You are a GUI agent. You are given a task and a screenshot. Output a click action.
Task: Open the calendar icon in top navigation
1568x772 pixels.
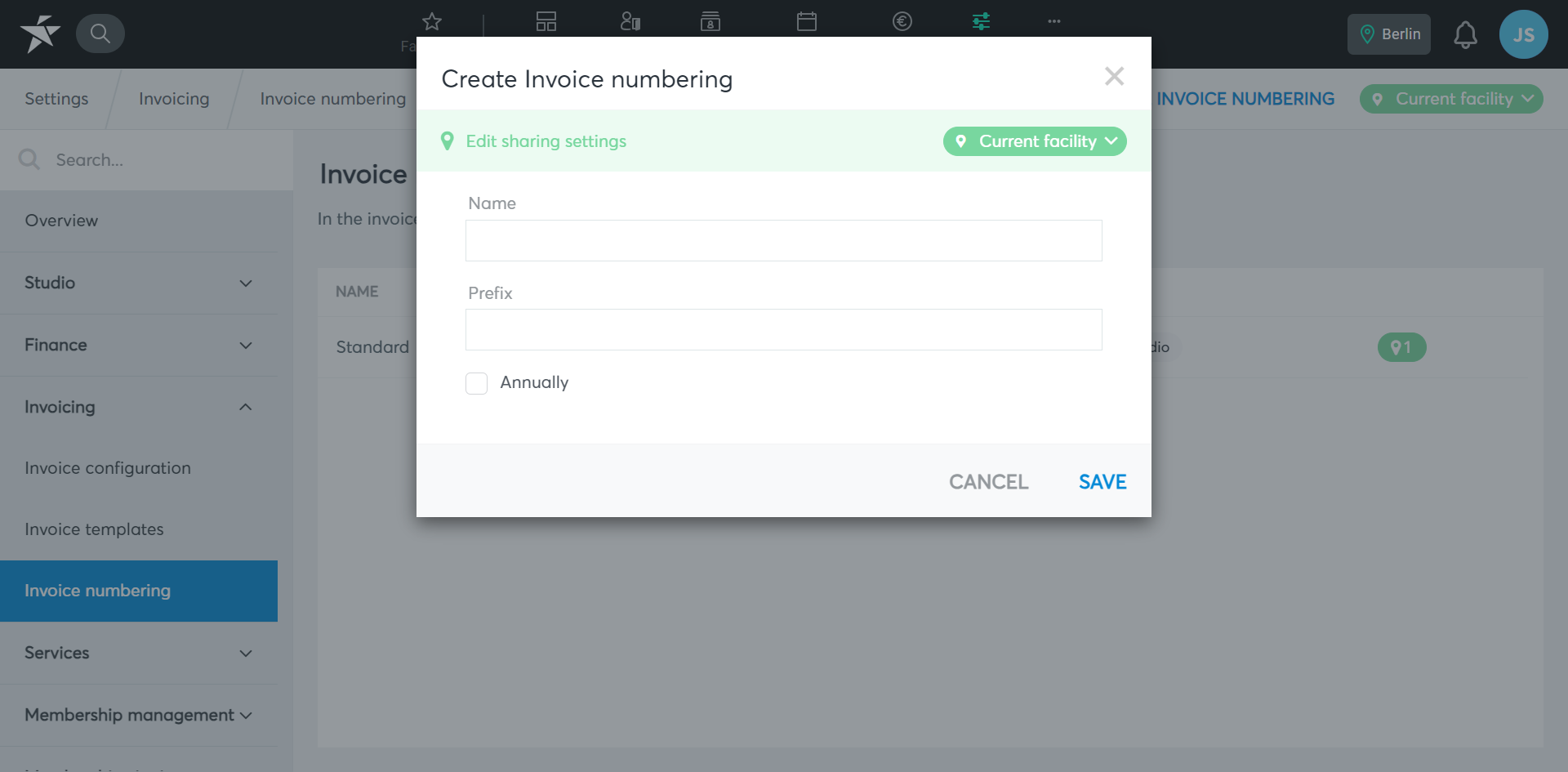(x=807, y=21)
